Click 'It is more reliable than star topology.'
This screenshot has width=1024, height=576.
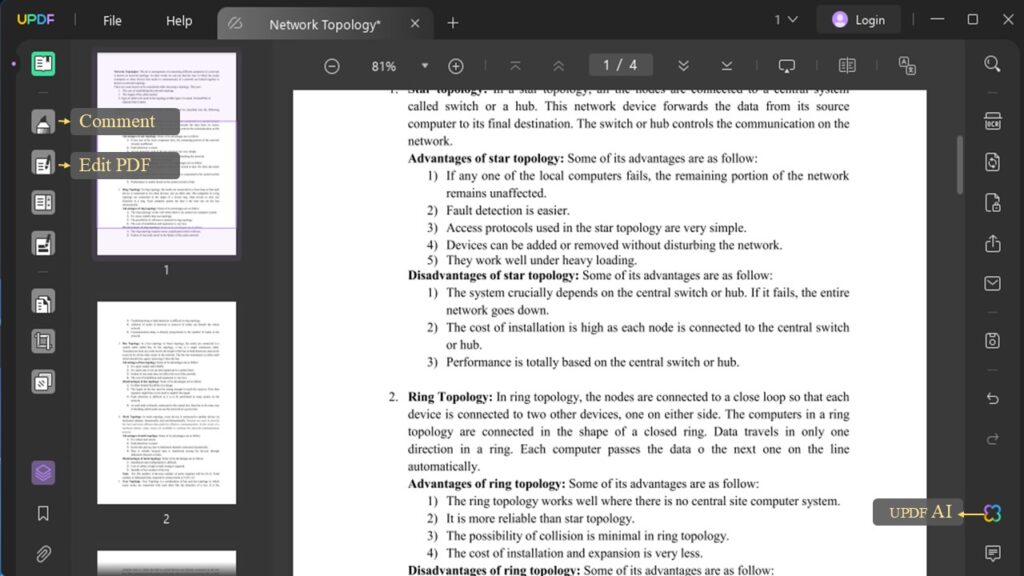coord(540,519)
